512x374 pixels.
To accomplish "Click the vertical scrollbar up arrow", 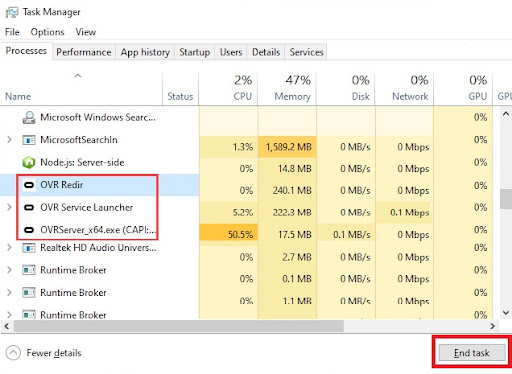I will coord(506,114).
